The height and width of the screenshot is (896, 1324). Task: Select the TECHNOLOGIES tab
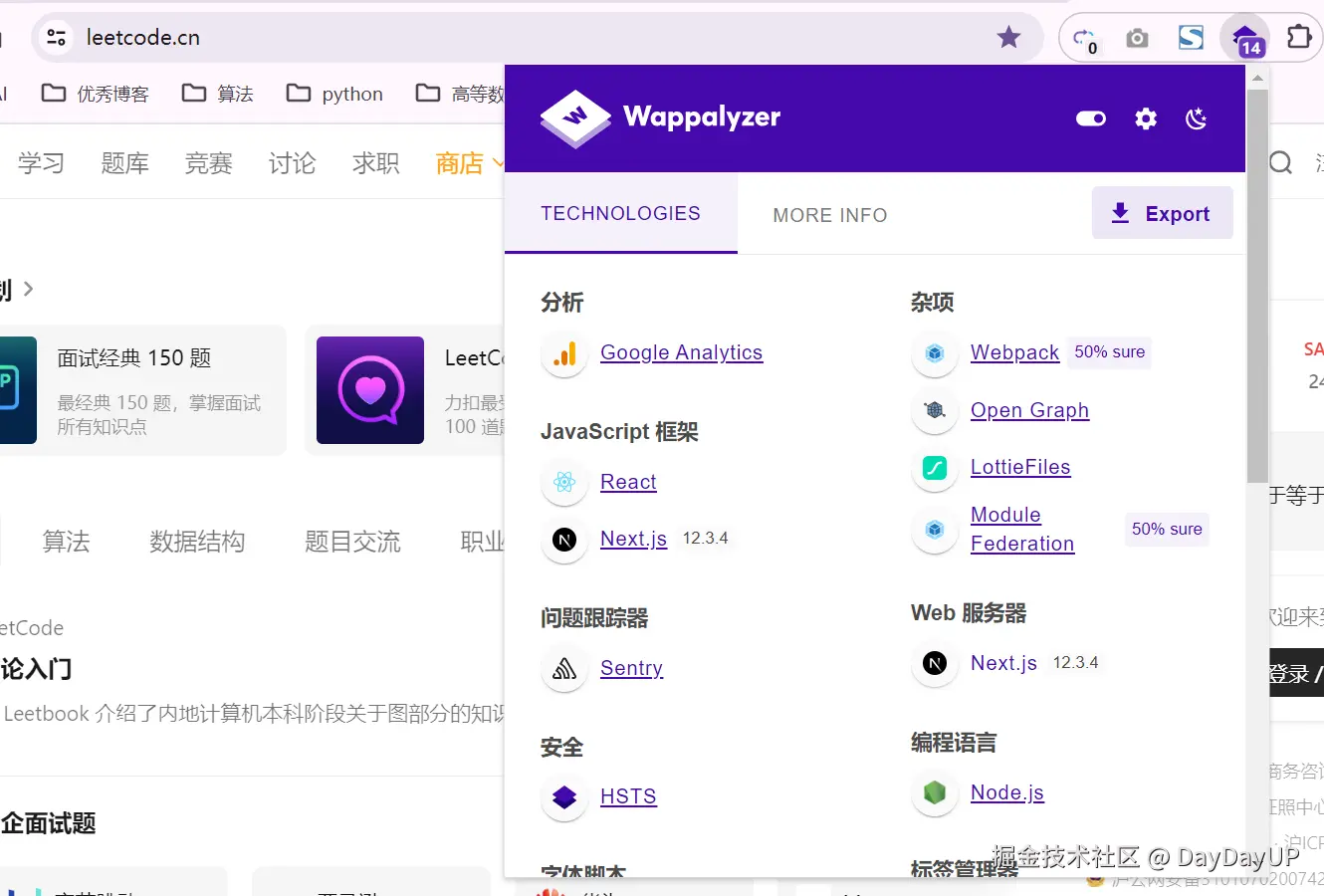620,213
